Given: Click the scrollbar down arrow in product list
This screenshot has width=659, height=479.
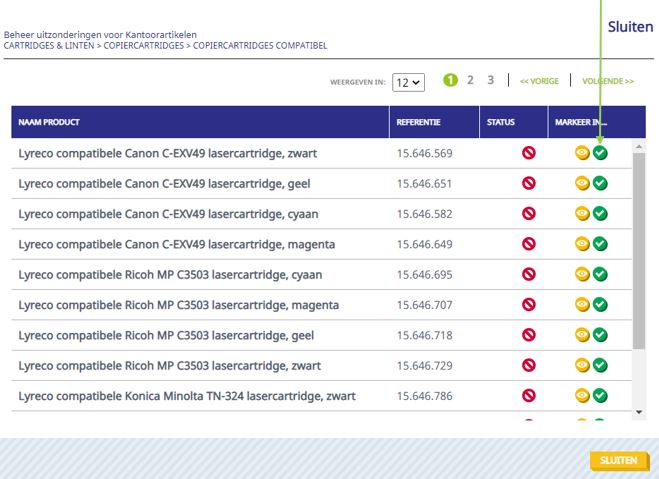Looking at the screenshot, I should click(640, 412).
